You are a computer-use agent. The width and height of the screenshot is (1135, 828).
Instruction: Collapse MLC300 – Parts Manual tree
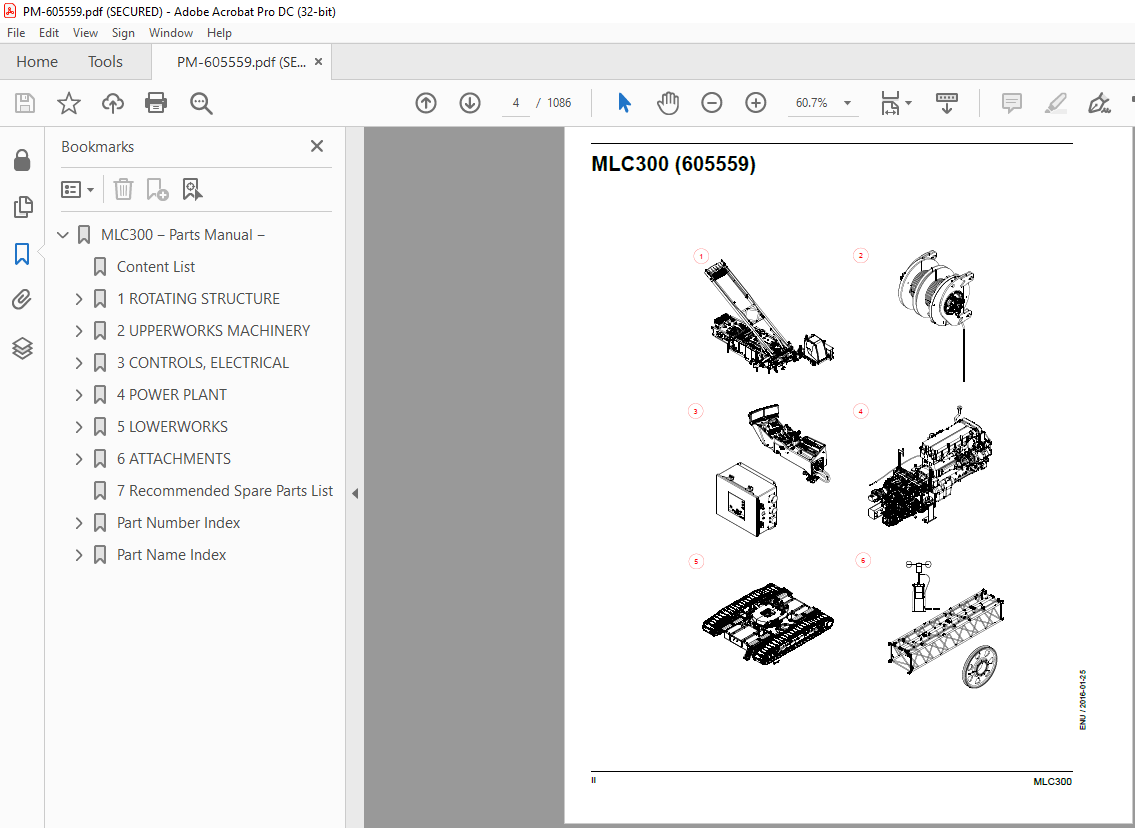[x=63, y=235]
